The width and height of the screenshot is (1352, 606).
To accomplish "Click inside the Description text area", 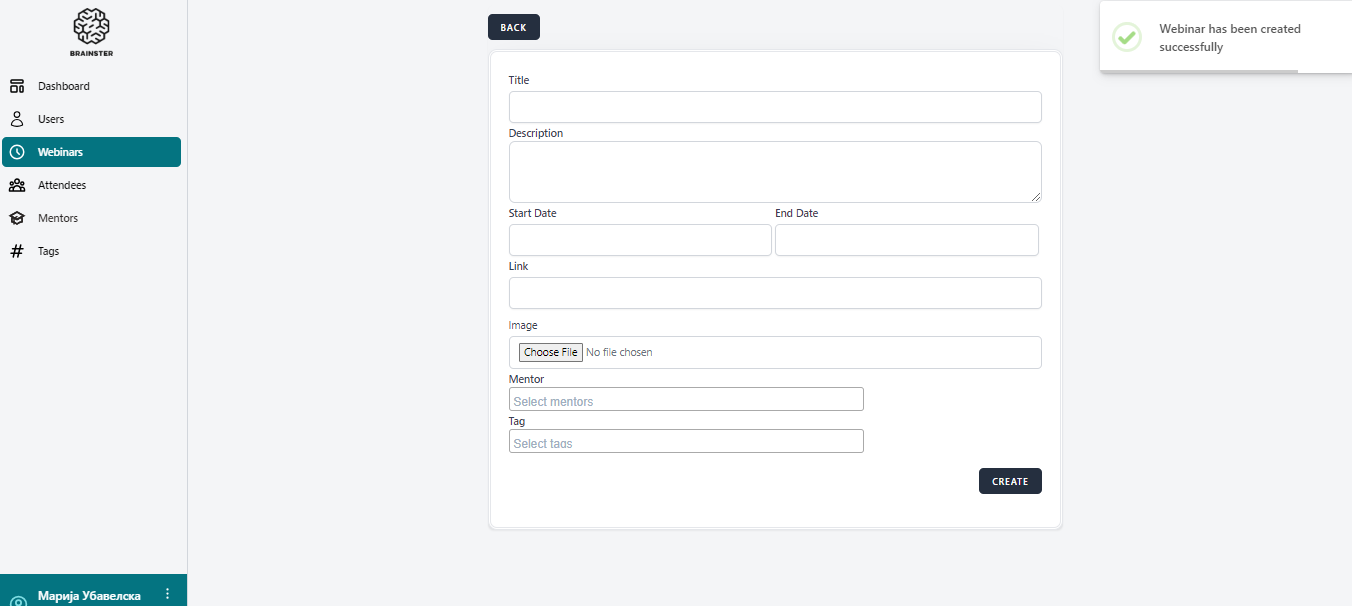I will click(x=775, y=172).
